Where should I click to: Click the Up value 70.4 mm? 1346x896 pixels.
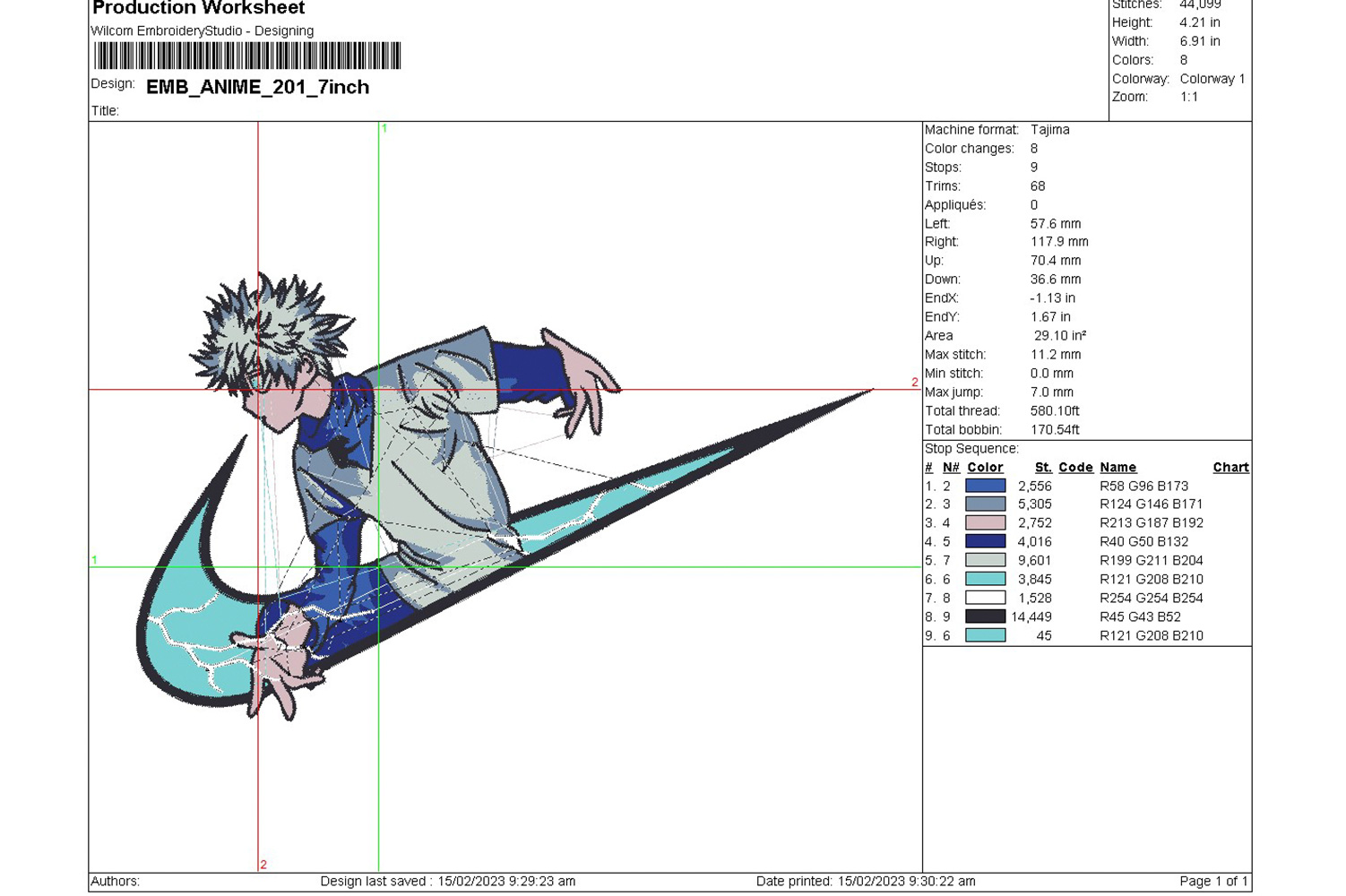1056,261
